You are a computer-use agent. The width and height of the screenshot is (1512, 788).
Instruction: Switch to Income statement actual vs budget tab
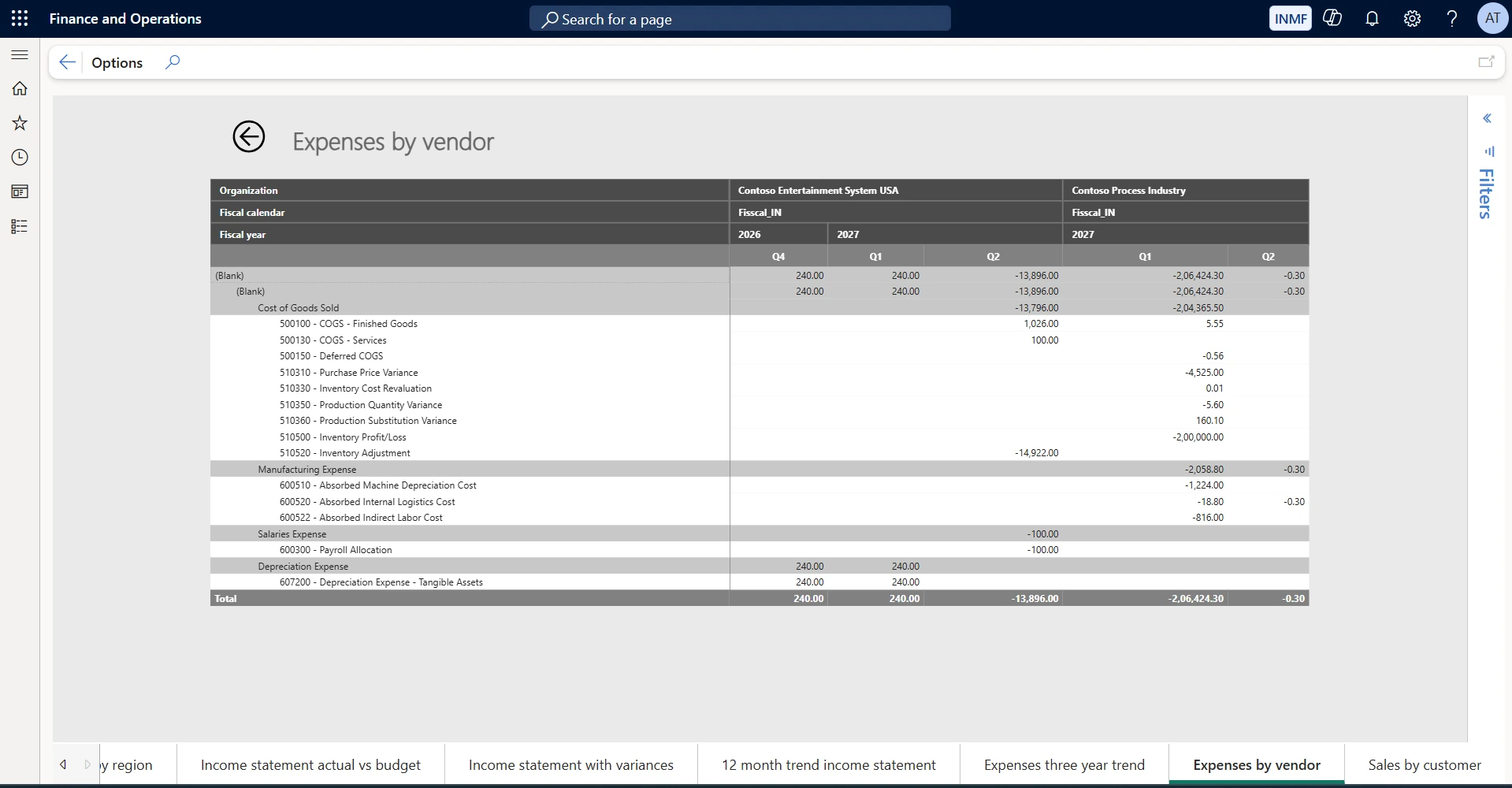(x=310, y=764)
